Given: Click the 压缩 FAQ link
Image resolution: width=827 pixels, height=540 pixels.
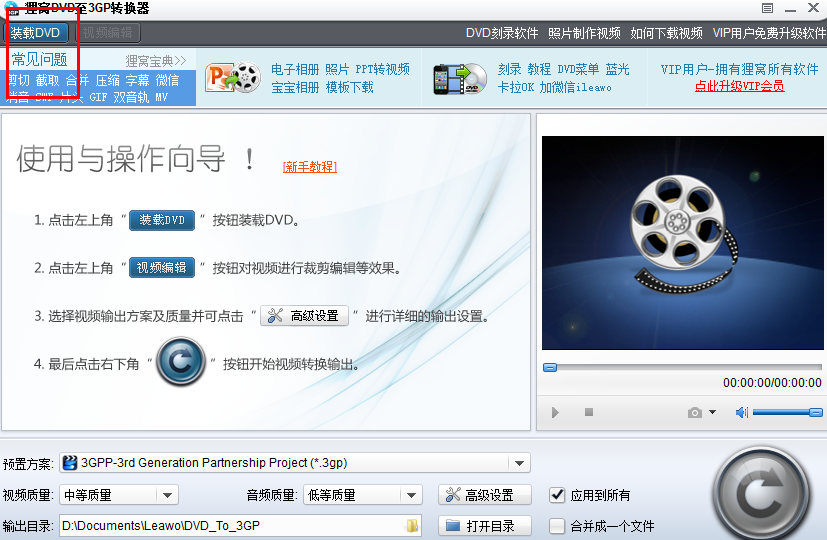Looking at the screenshot, I should pyautogui.click(x=108, y=80).
